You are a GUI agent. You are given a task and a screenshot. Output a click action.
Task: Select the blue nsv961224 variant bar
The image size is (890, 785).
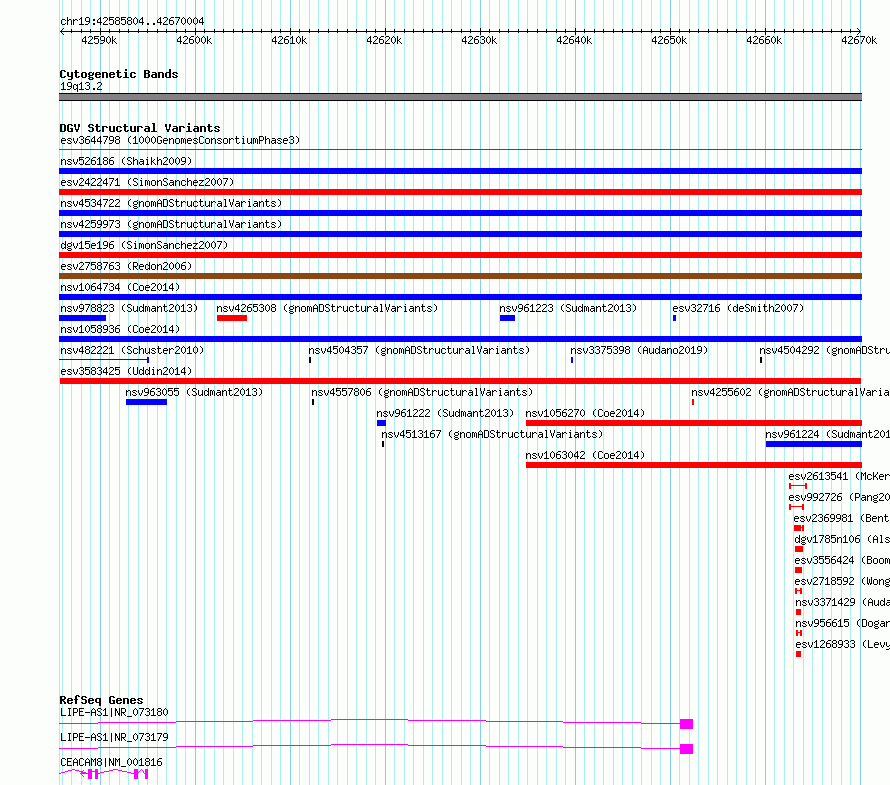coord(814,444)
